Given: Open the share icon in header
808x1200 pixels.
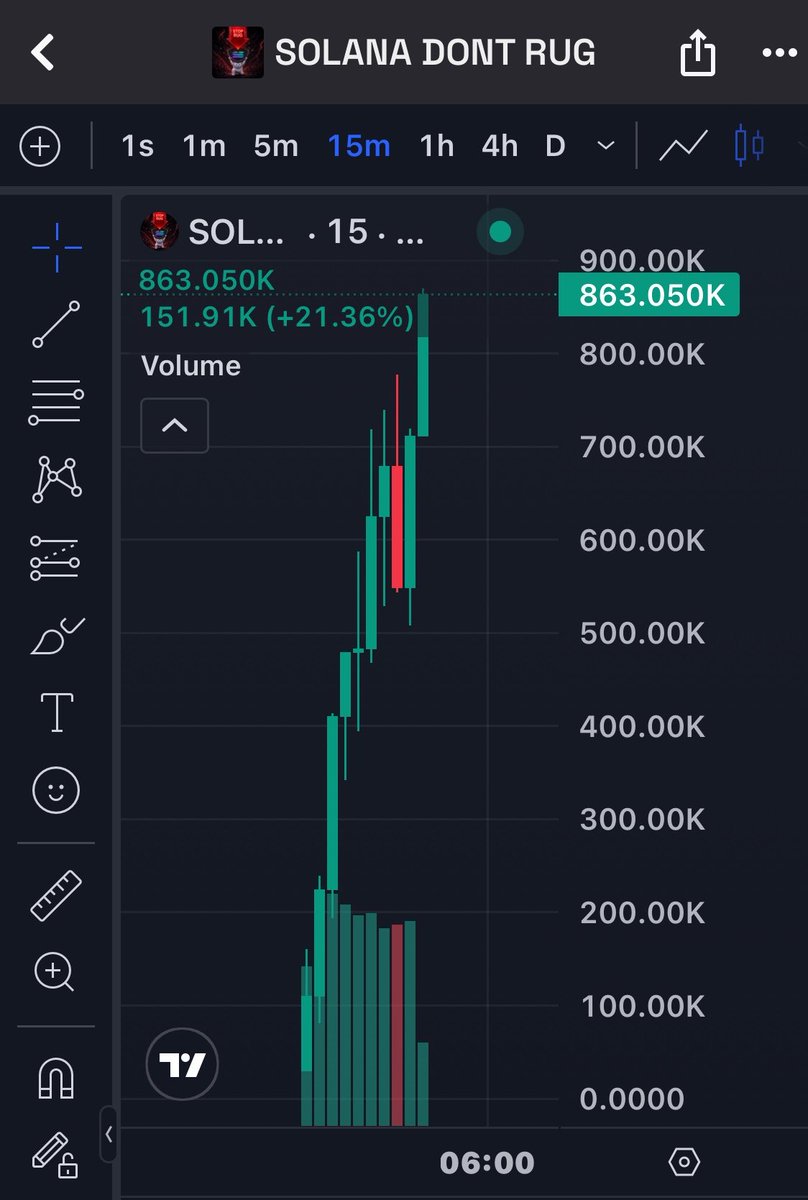Looking at the screenshot, I should 699,51.
